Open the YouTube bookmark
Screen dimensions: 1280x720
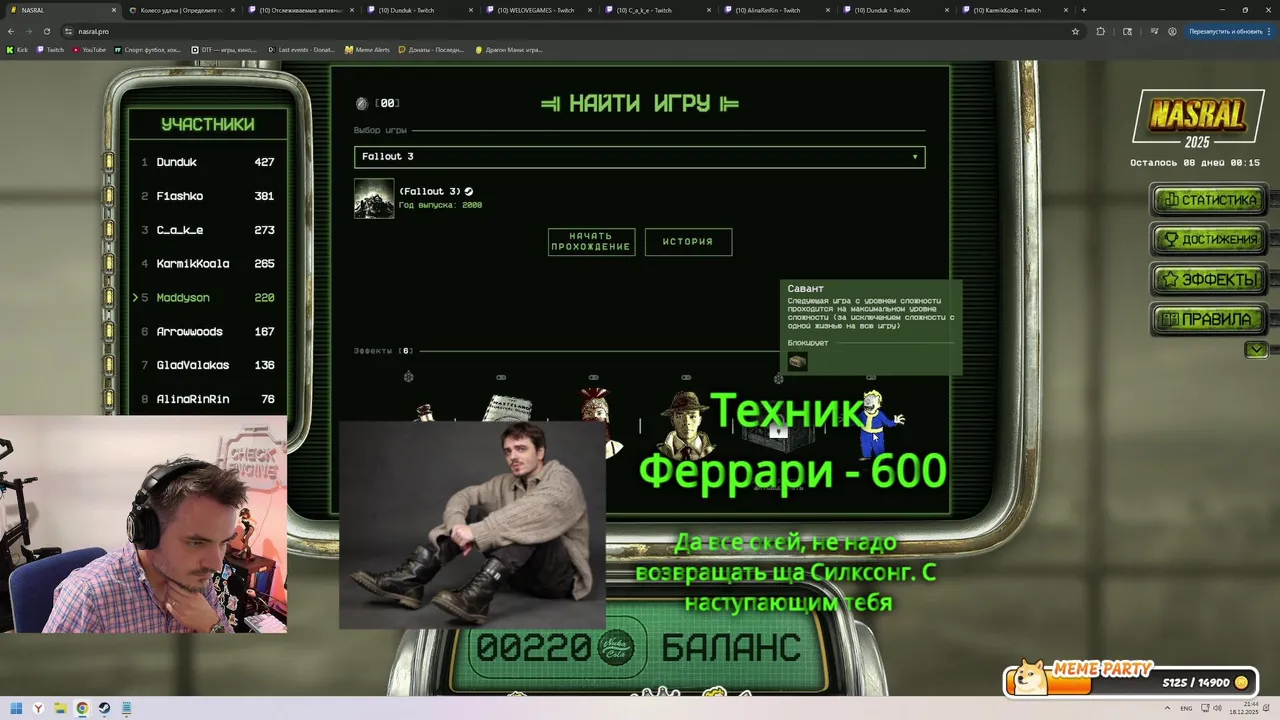89,49
